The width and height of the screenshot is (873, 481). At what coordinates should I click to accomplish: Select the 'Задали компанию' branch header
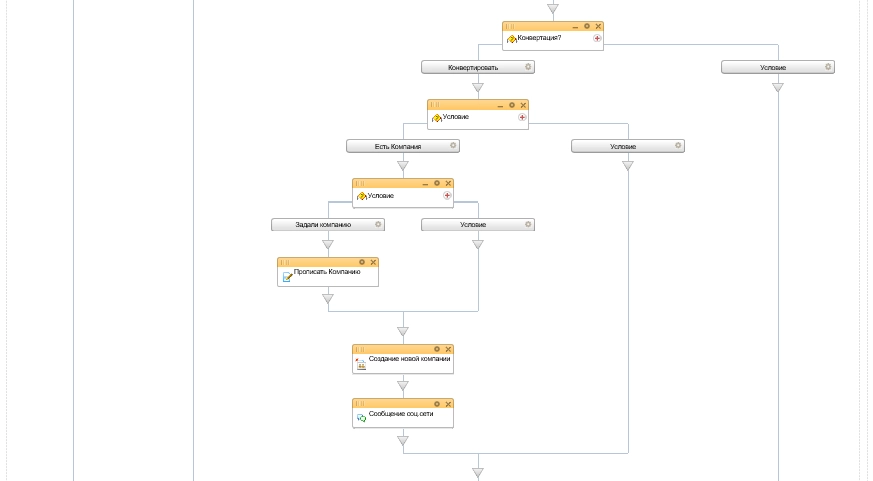pyautogui.click(x=322, y=224)
